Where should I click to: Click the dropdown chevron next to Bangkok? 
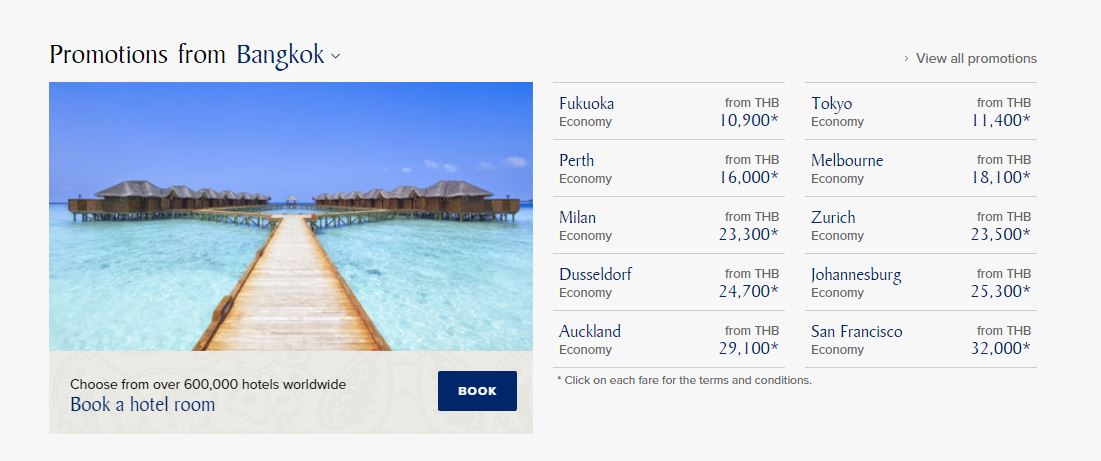(336, 56)
